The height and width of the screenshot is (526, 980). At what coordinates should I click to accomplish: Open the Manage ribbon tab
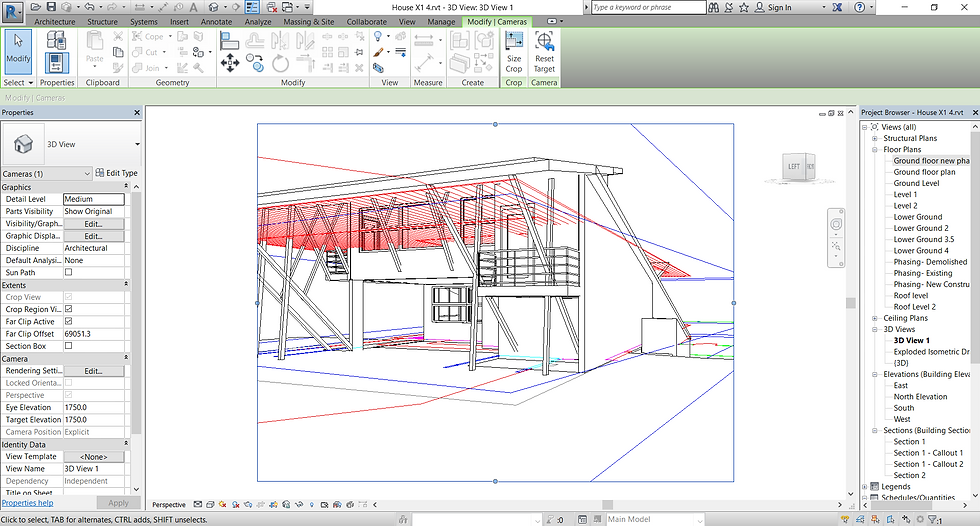441,22
